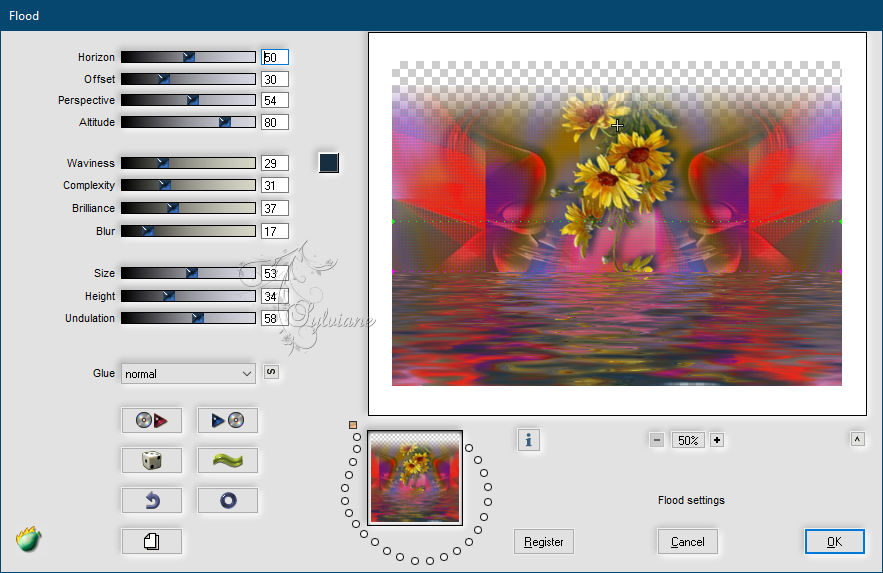
Task: Zoom out with the minus button
Action: pos(657,440)
